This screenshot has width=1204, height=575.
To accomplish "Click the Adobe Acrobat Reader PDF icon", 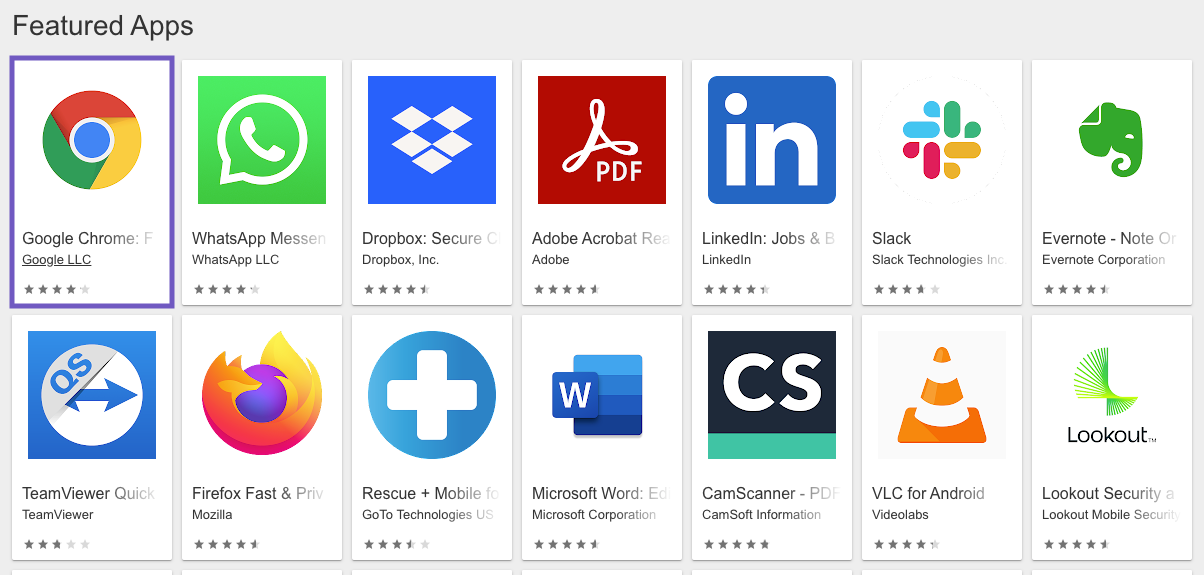I will pos(602,140).
